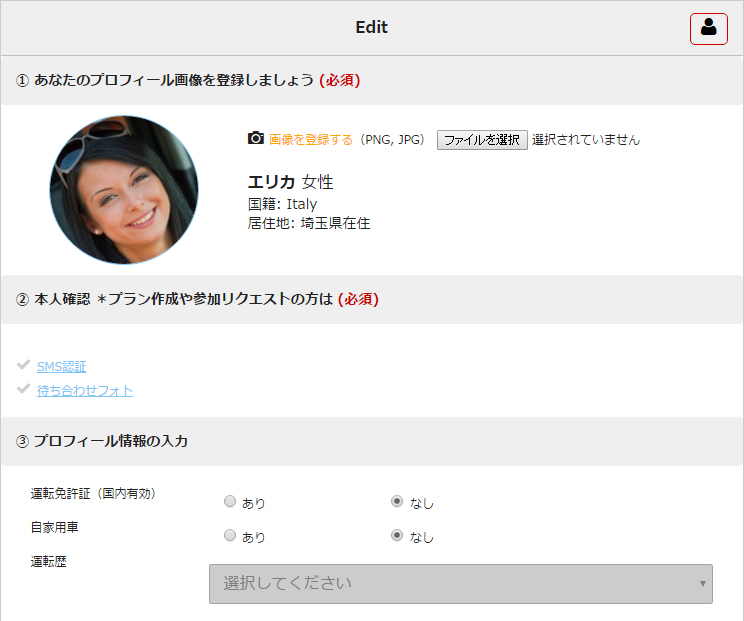Click the Edit page title

(371, 28)
